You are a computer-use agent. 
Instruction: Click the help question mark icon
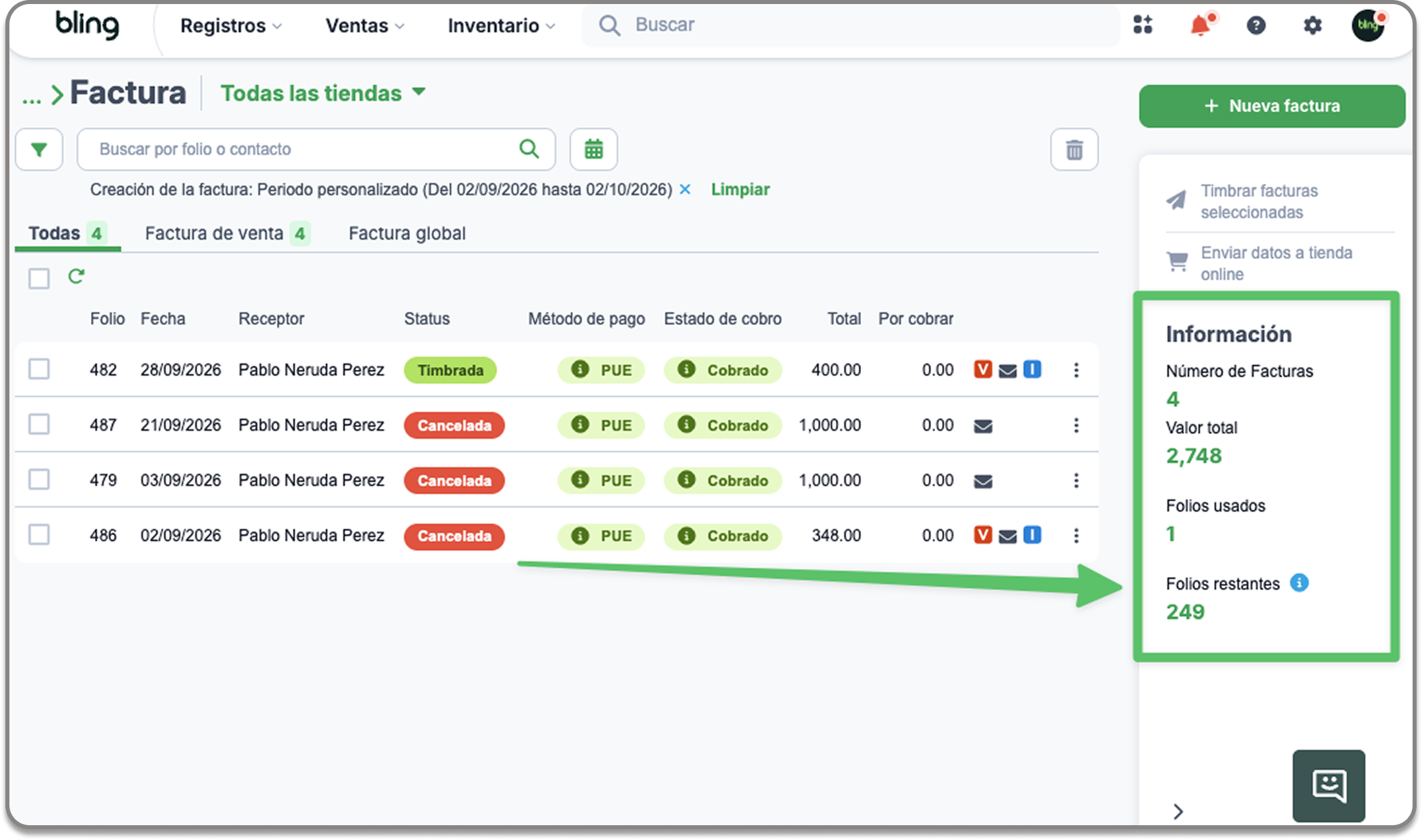tap(1256, 26)
